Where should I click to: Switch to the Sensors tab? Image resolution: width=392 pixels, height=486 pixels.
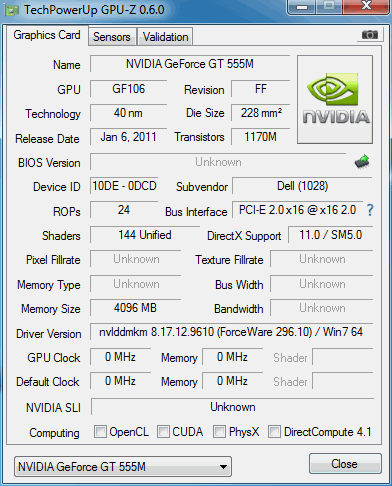click(x=112, y=37)
